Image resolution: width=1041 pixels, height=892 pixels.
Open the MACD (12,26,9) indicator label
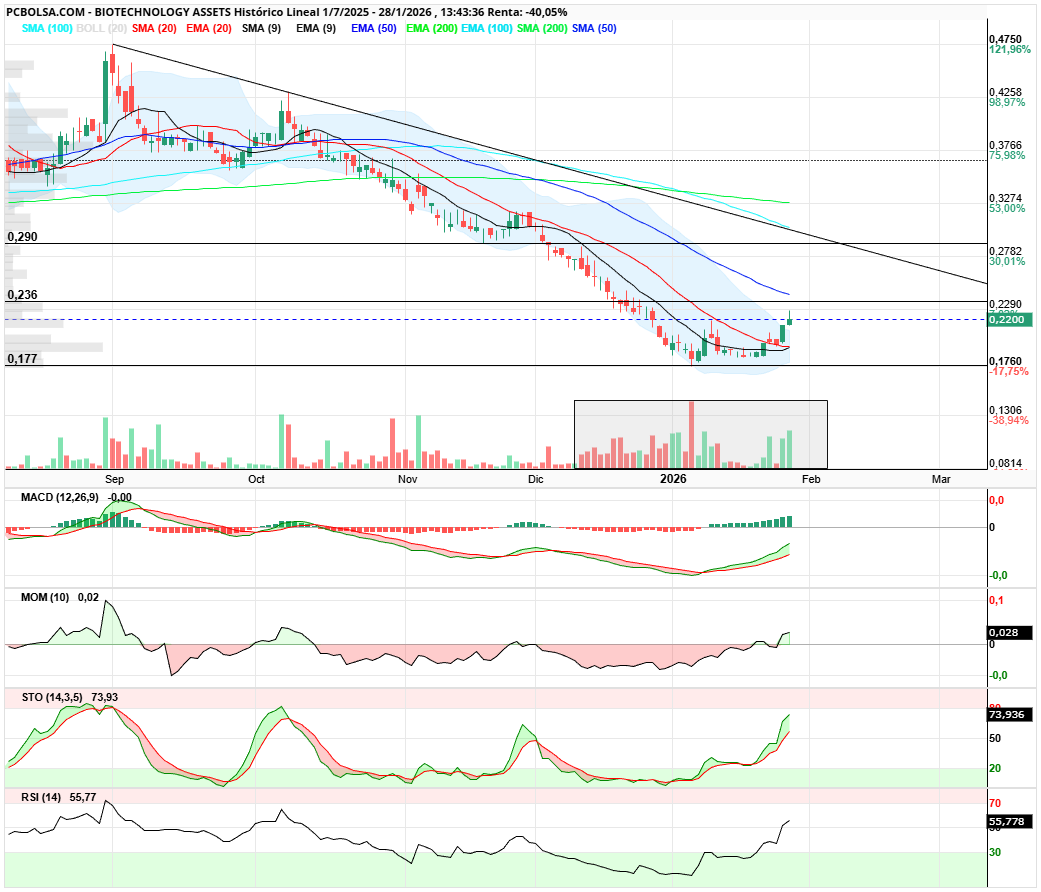pos(59,497)
